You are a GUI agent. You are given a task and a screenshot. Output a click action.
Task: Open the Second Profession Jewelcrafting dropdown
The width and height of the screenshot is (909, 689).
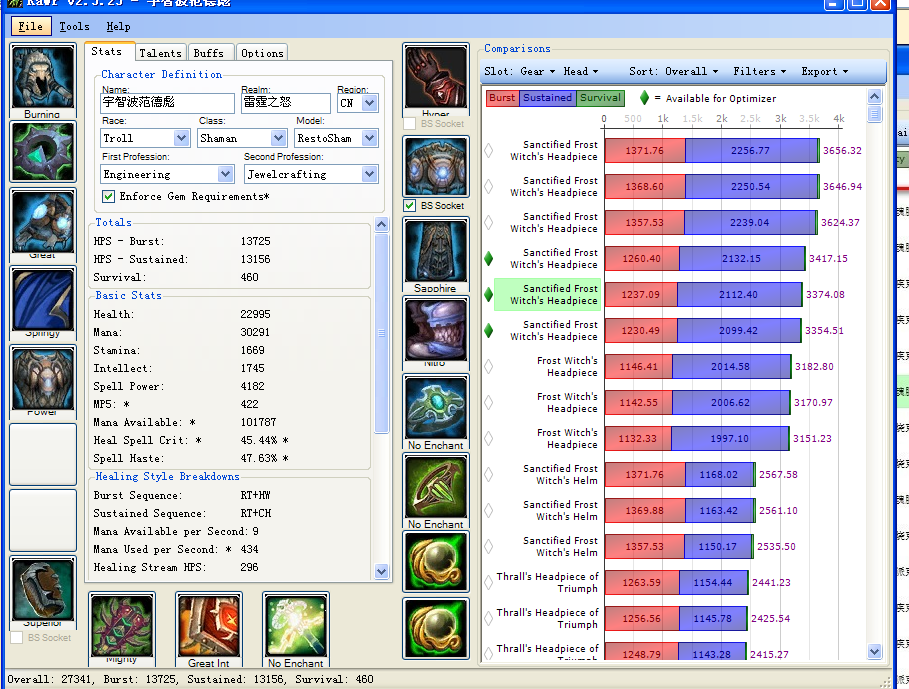click(369, 174)
